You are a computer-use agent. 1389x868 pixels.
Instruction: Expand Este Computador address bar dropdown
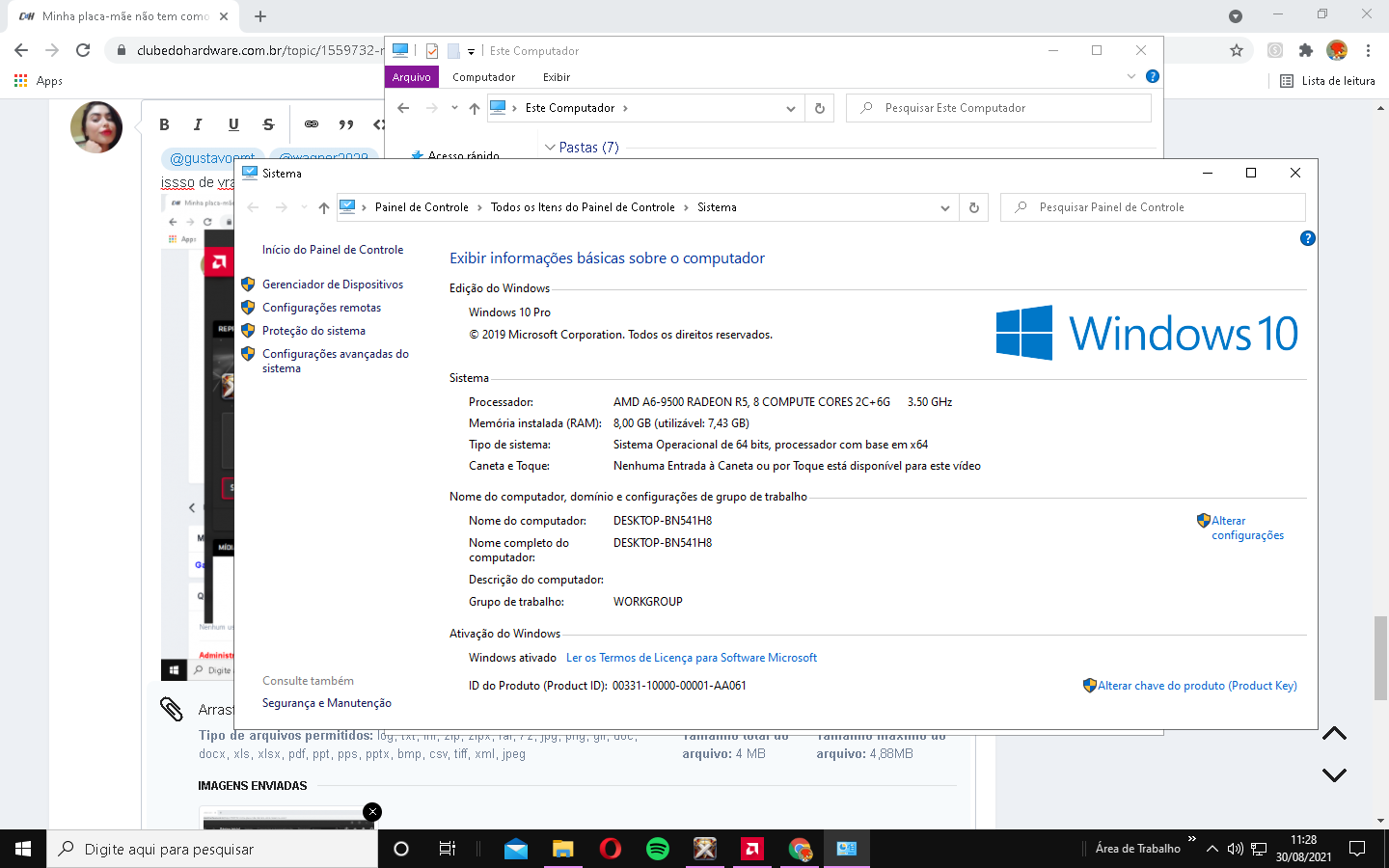pyautogui.click(x=791, y=108)
